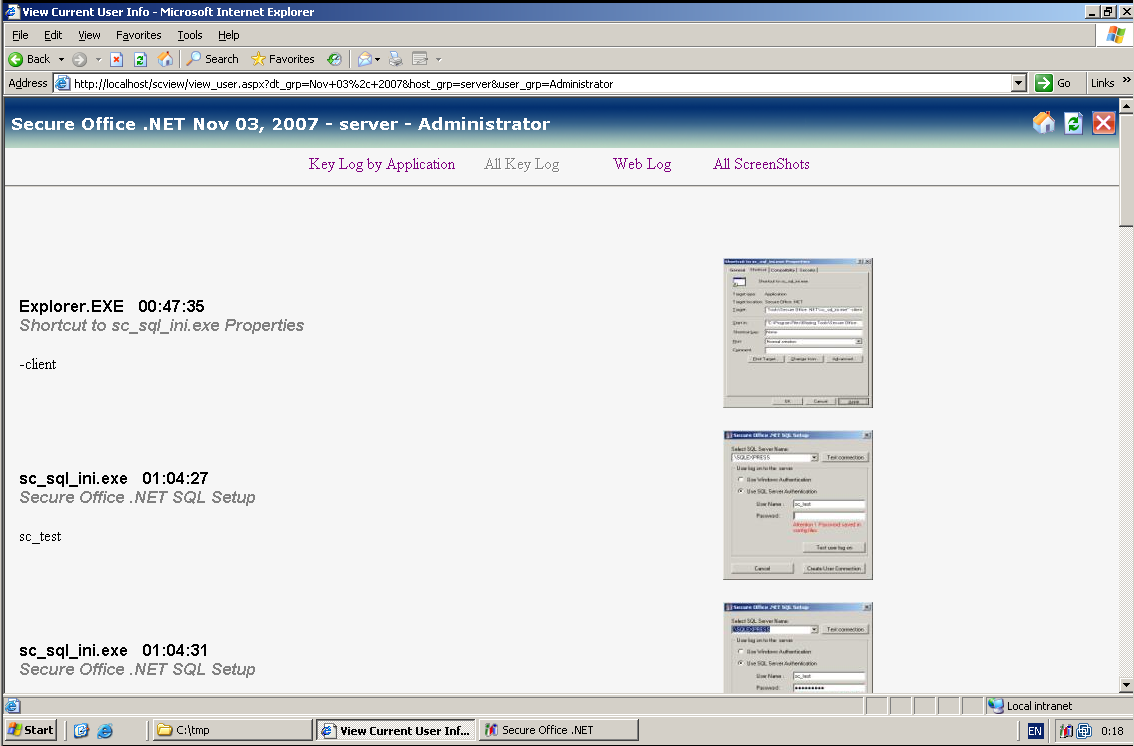This screenshot has height=746, width=1134.
Task: Click the Print icon in IE toolbar
Action: pos(395,59)
